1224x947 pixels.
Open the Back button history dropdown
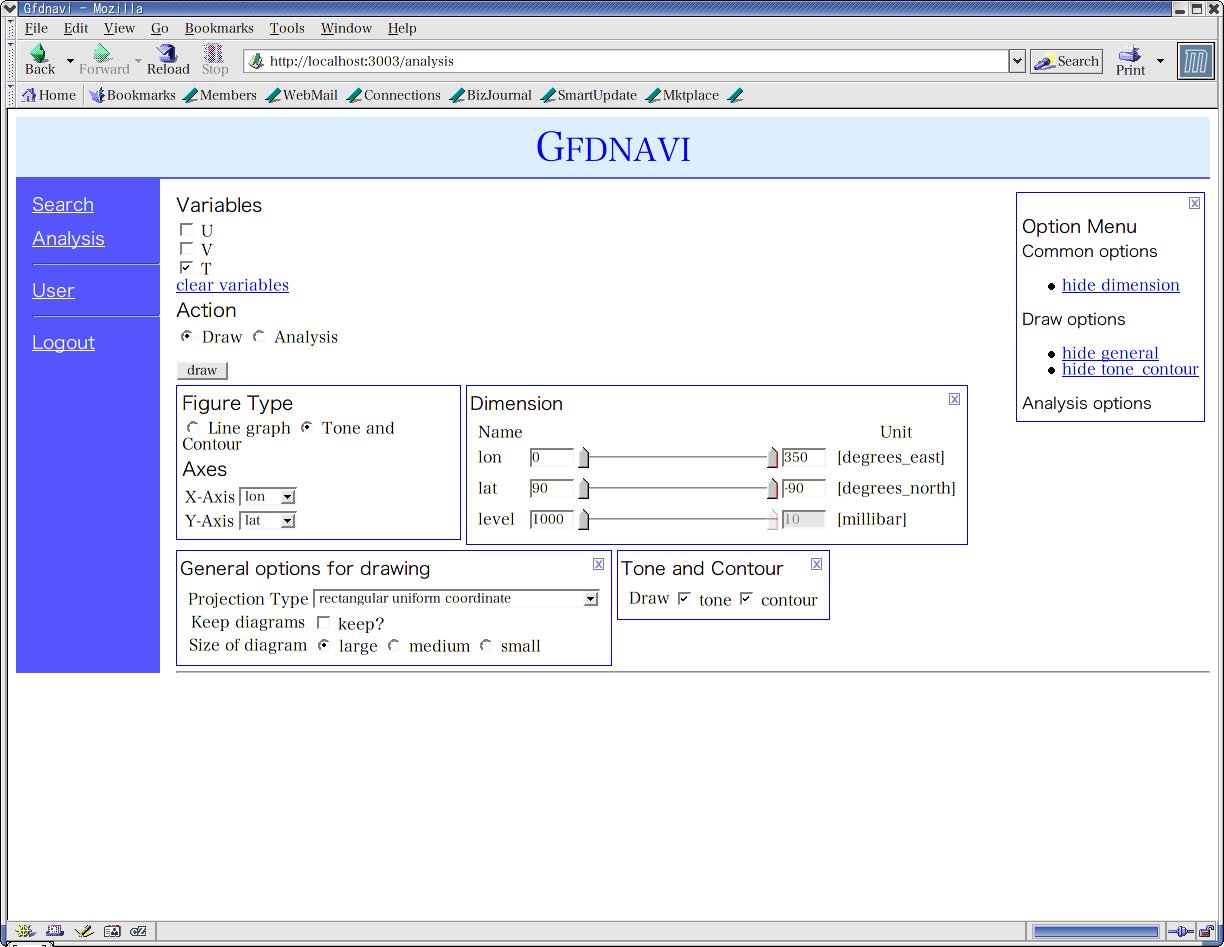pyautogui.click(x=70, y=61)
